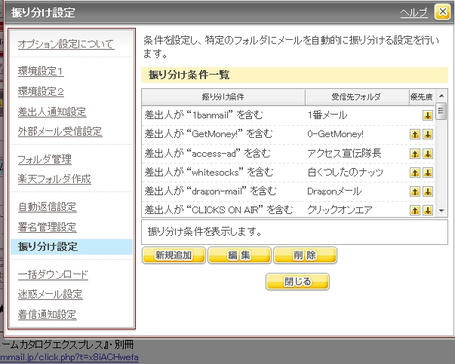Screen dimensions: 455x364
Task: Open the click.php URL in the background window
Action: point(69,357)
